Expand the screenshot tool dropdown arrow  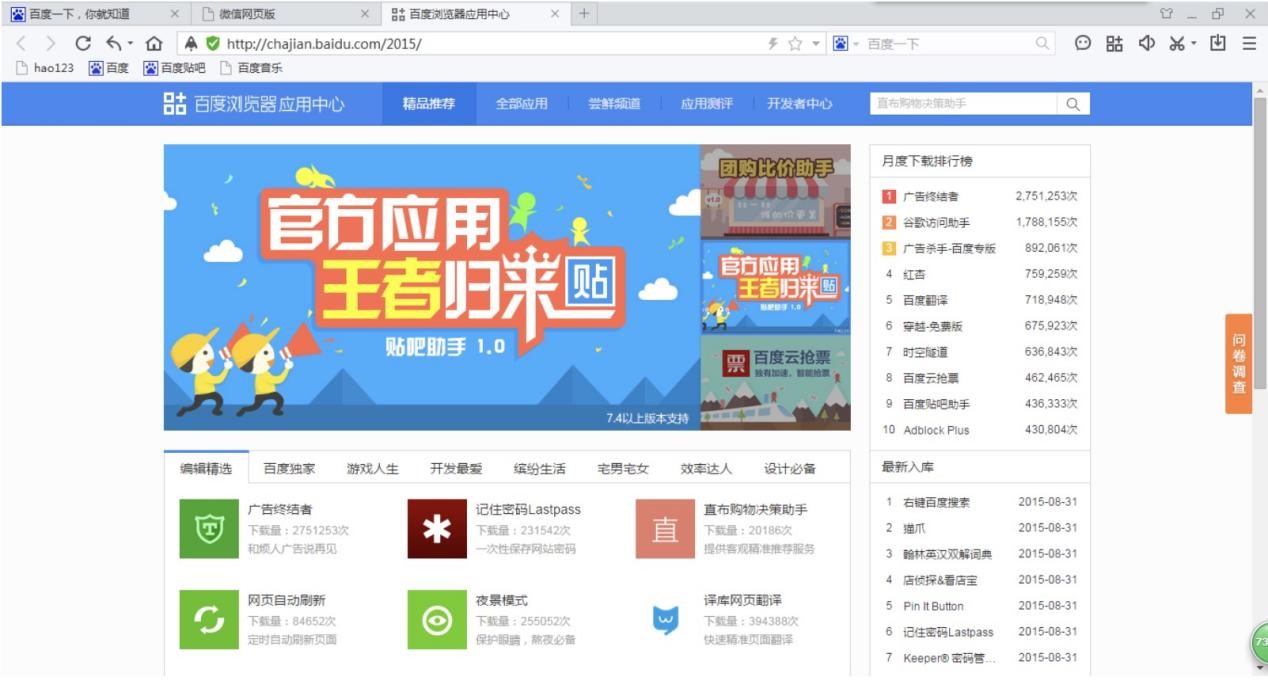pos(1194,44)
